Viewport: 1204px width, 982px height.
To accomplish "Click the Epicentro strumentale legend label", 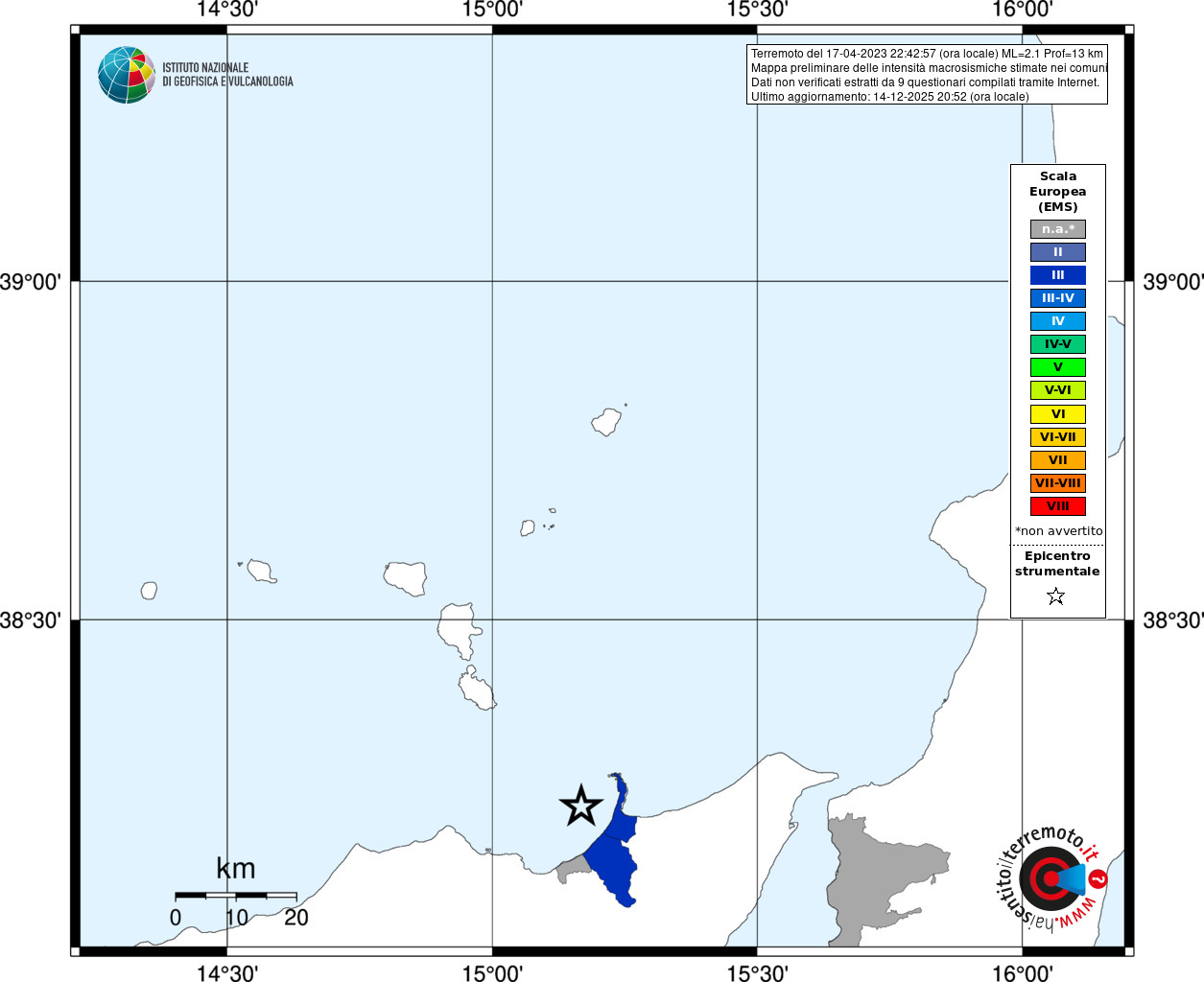I will pyautogui.click(x=1057, y=564).
